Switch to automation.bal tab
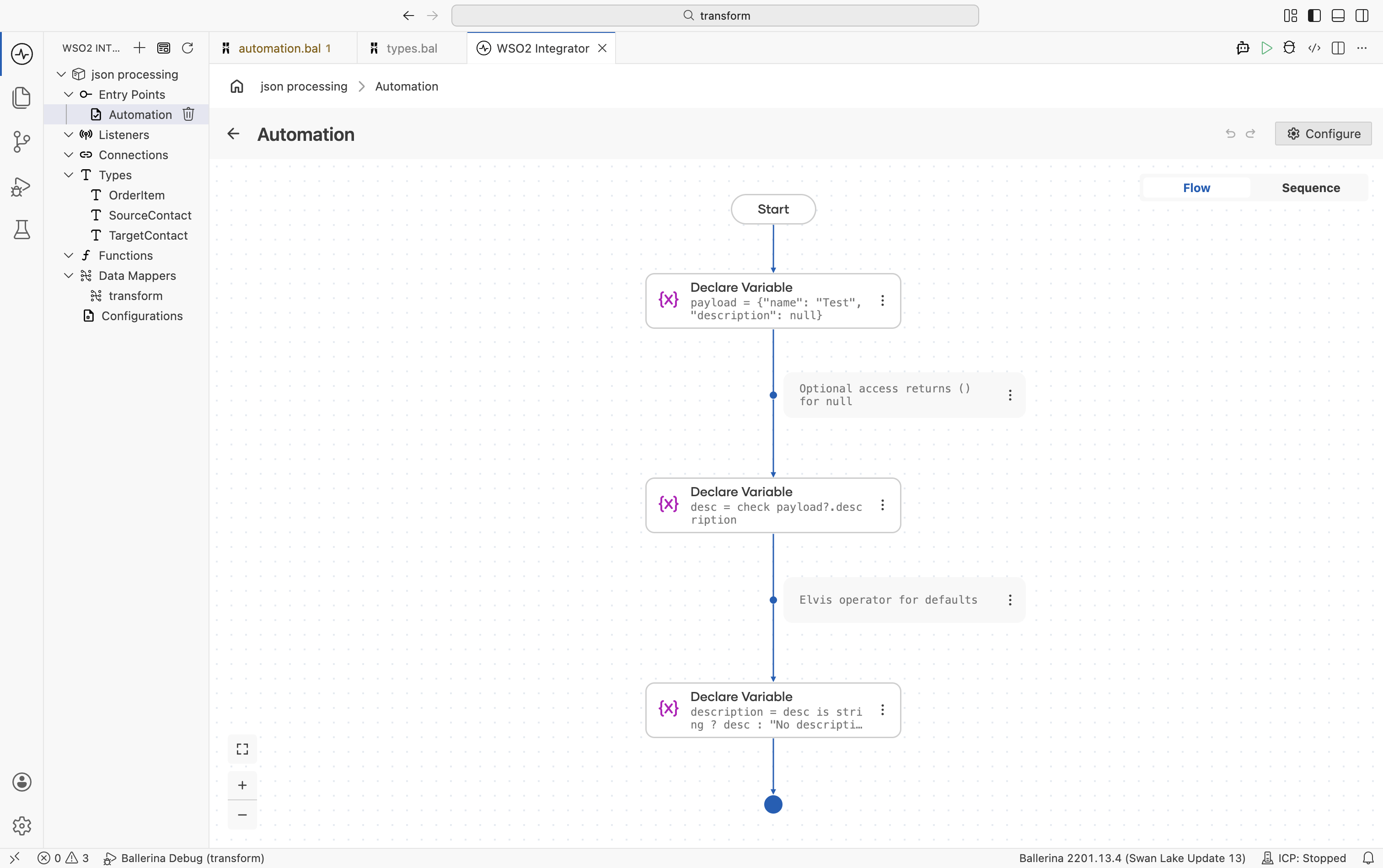Image resolution: width=1383 pixels, height=868 pixels. (283, 48)
